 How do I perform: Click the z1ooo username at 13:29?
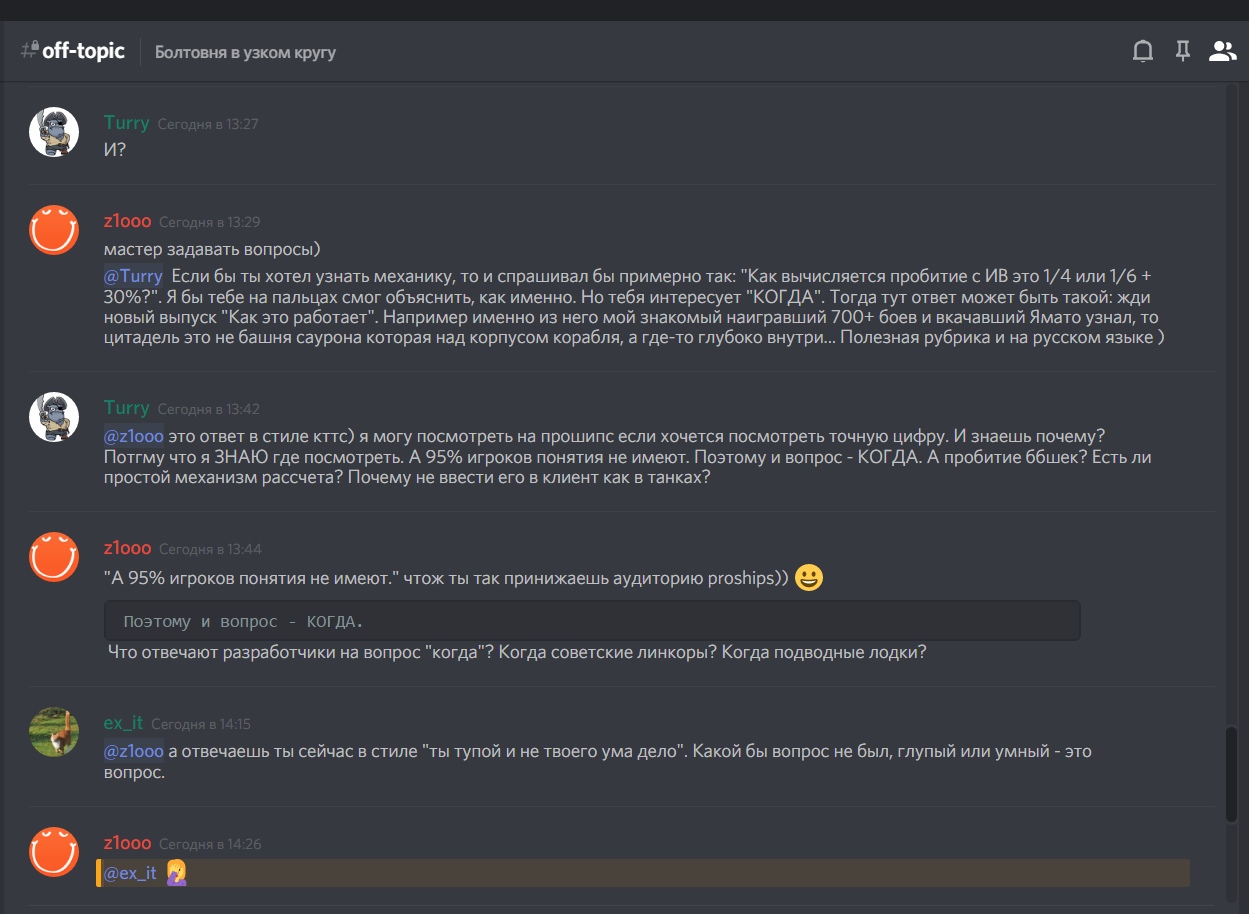pyautogui.click(x=127, y=221)
